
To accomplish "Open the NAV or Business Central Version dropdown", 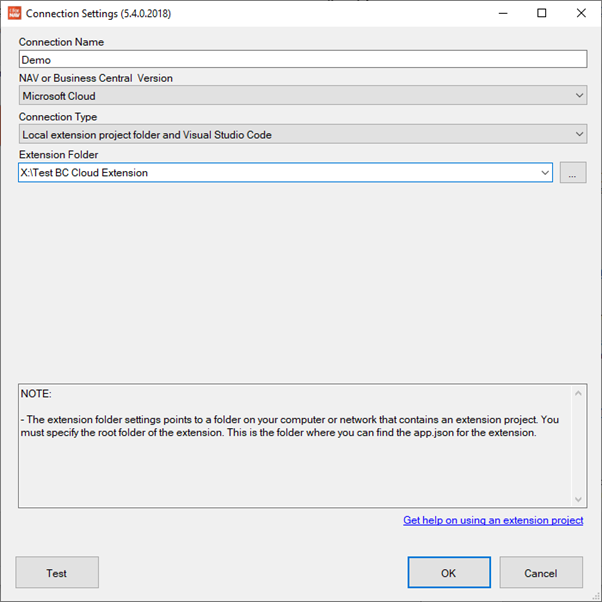I will [x=303, y=96].
